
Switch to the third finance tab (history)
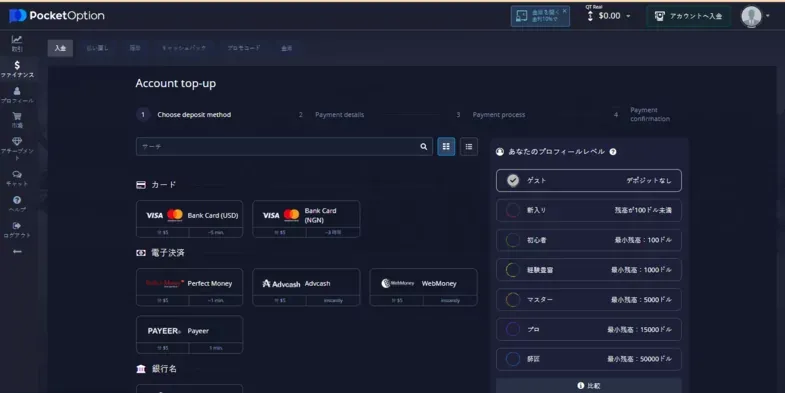click(x=135, y=48)
